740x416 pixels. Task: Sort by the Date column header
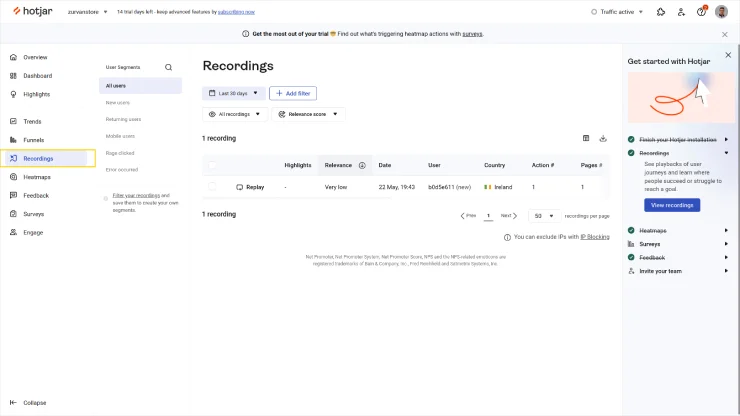385,165
